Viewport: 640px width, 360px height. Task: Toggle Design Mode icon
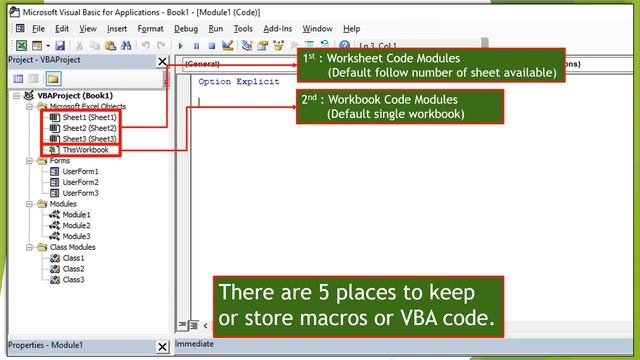click(227, 45)
